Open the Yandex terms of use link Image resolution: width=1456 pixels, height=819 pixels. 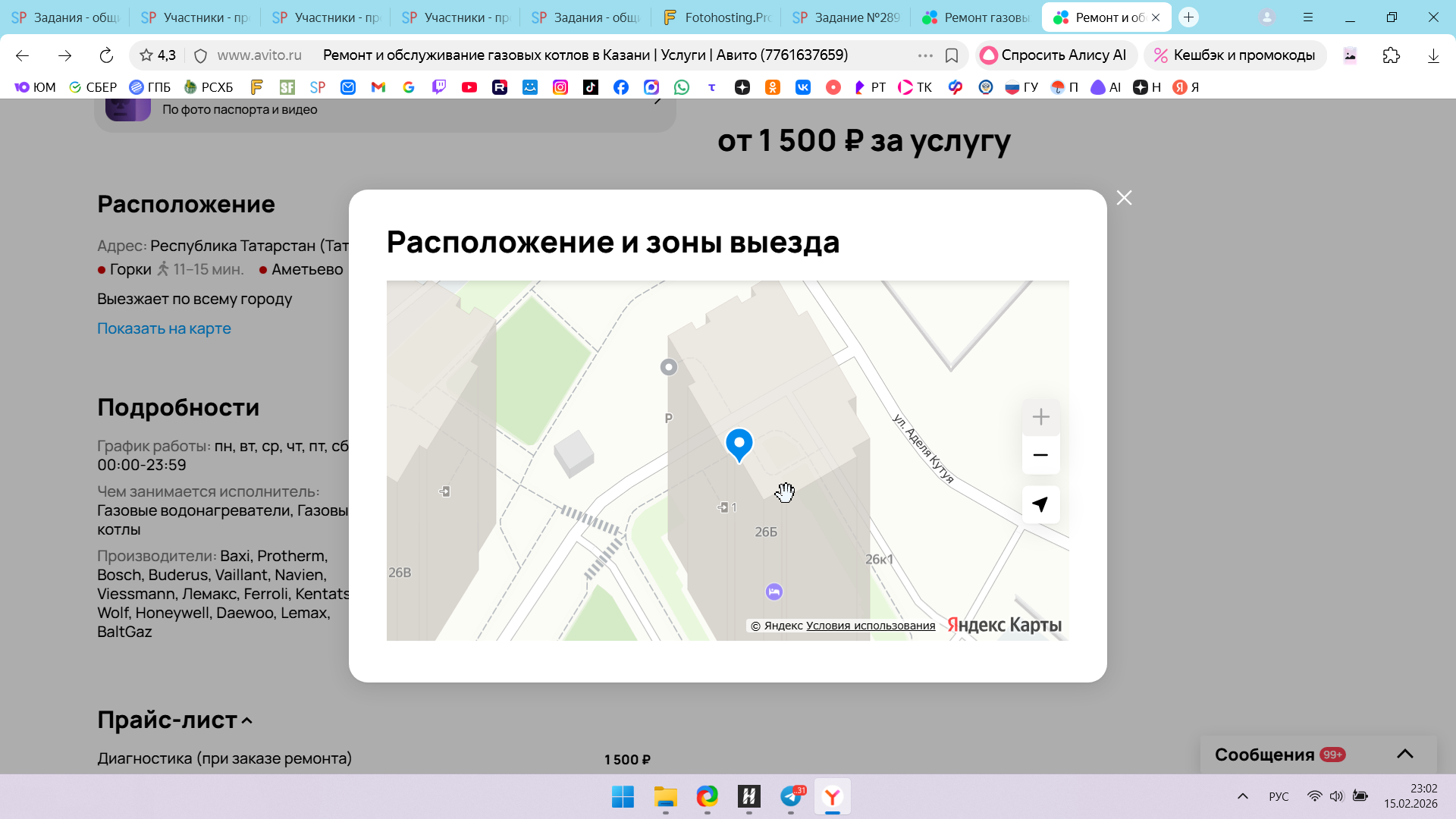870,626
